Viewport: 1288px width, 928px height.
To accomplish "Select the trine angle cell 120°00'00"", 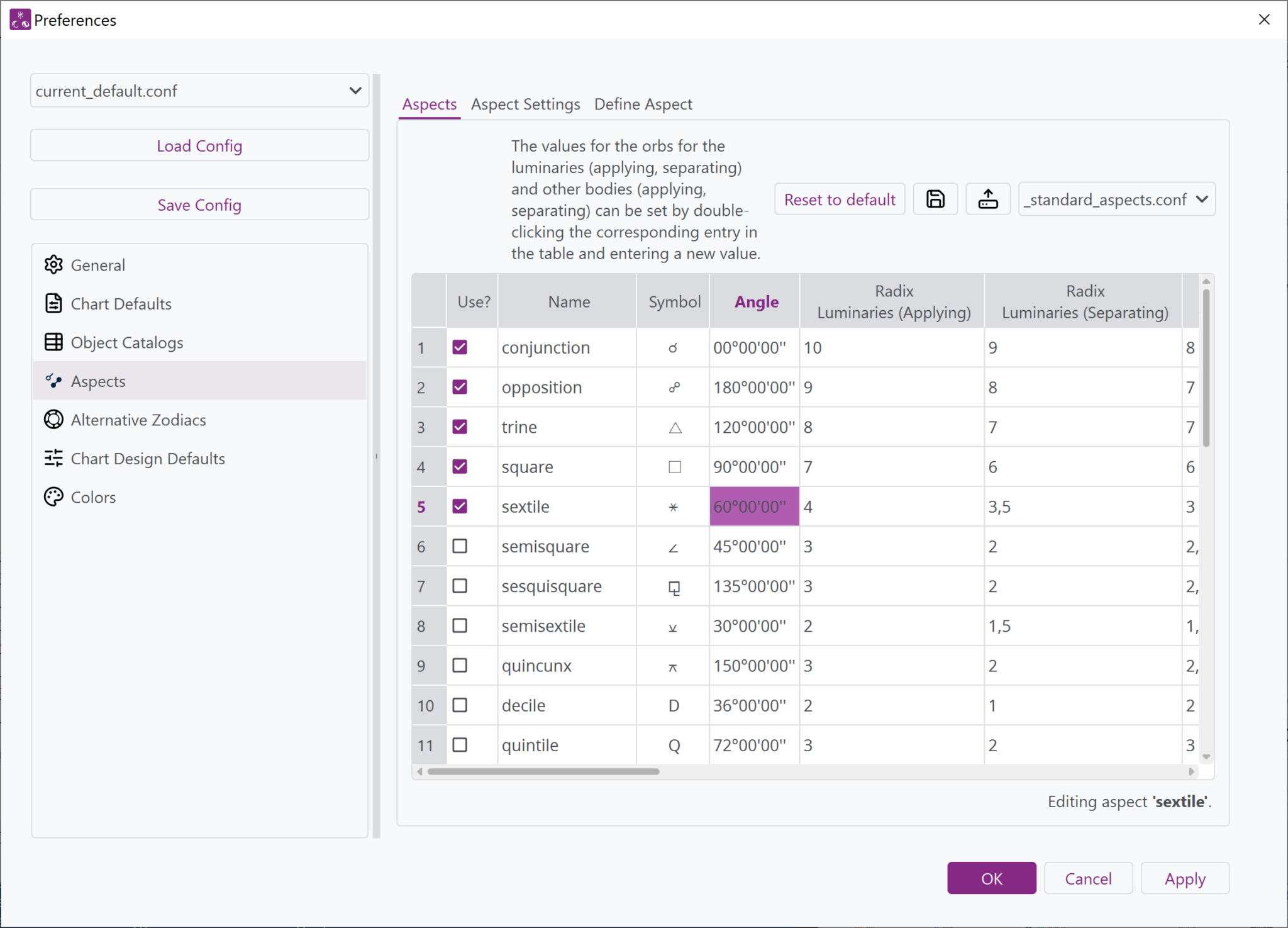I will tap(753, 427).
